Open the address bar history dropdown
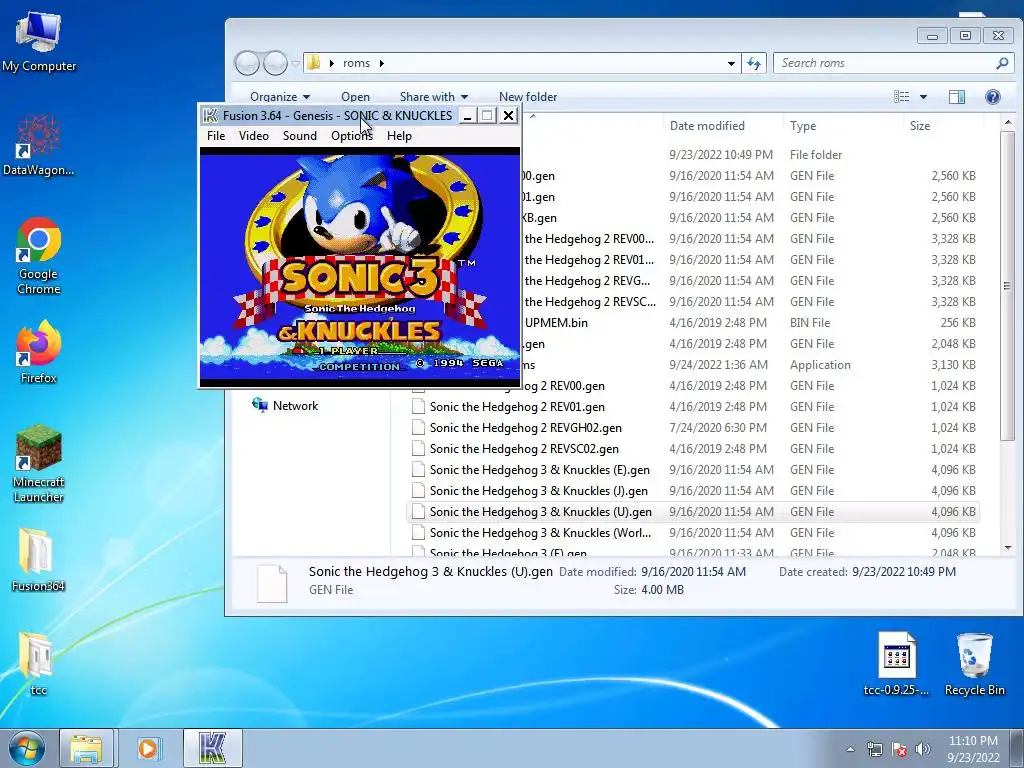Screen dimensions: 1024x768 [x=731, y=63]
